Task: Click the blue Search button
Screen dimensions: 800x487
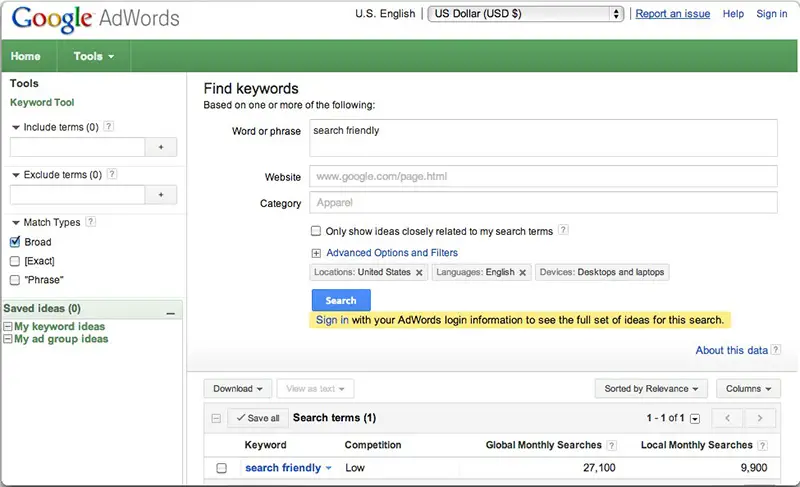Action: 341,300
